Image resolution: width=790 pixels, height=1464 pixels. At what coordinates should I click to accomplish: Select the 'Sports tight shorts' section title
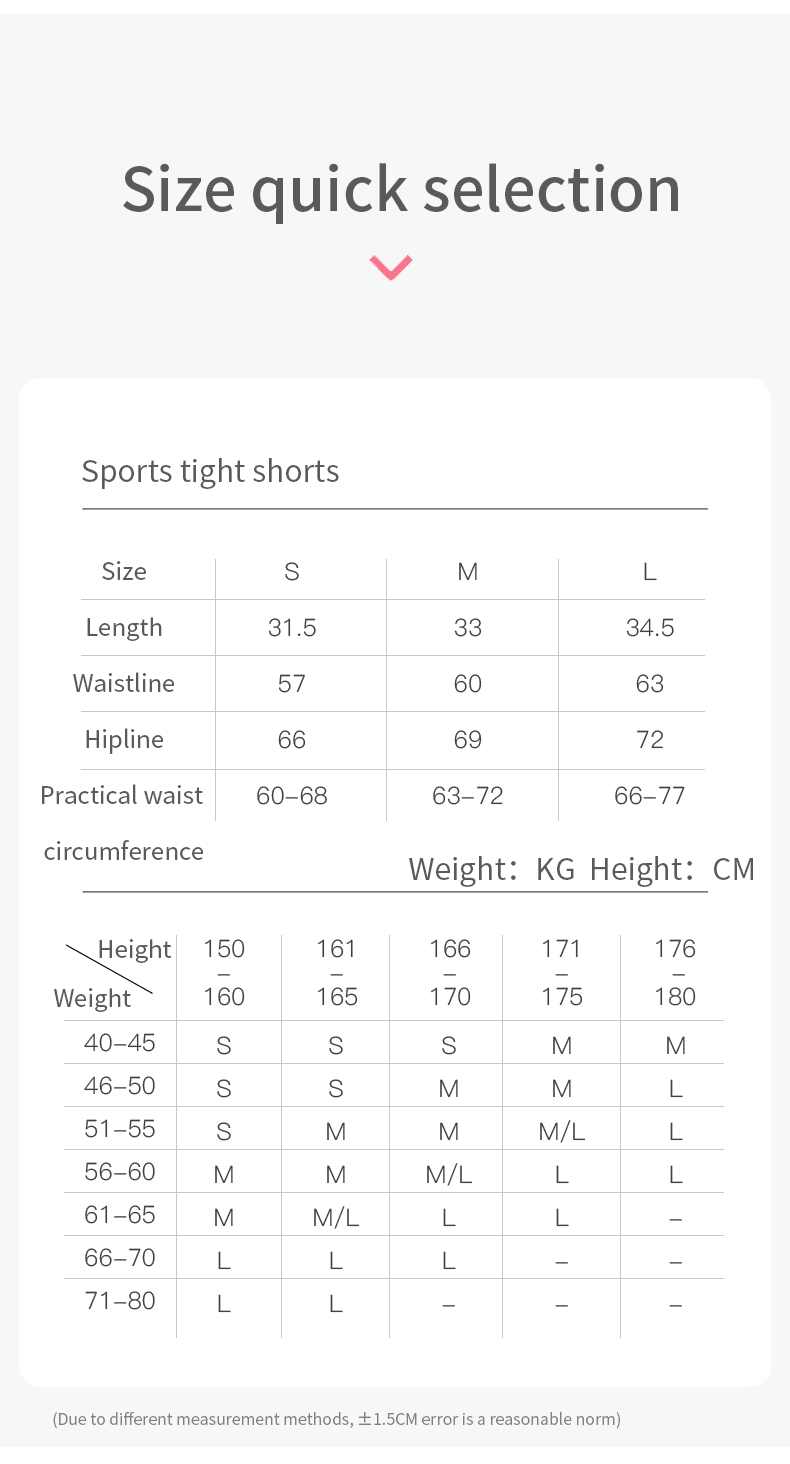[210, 471]
